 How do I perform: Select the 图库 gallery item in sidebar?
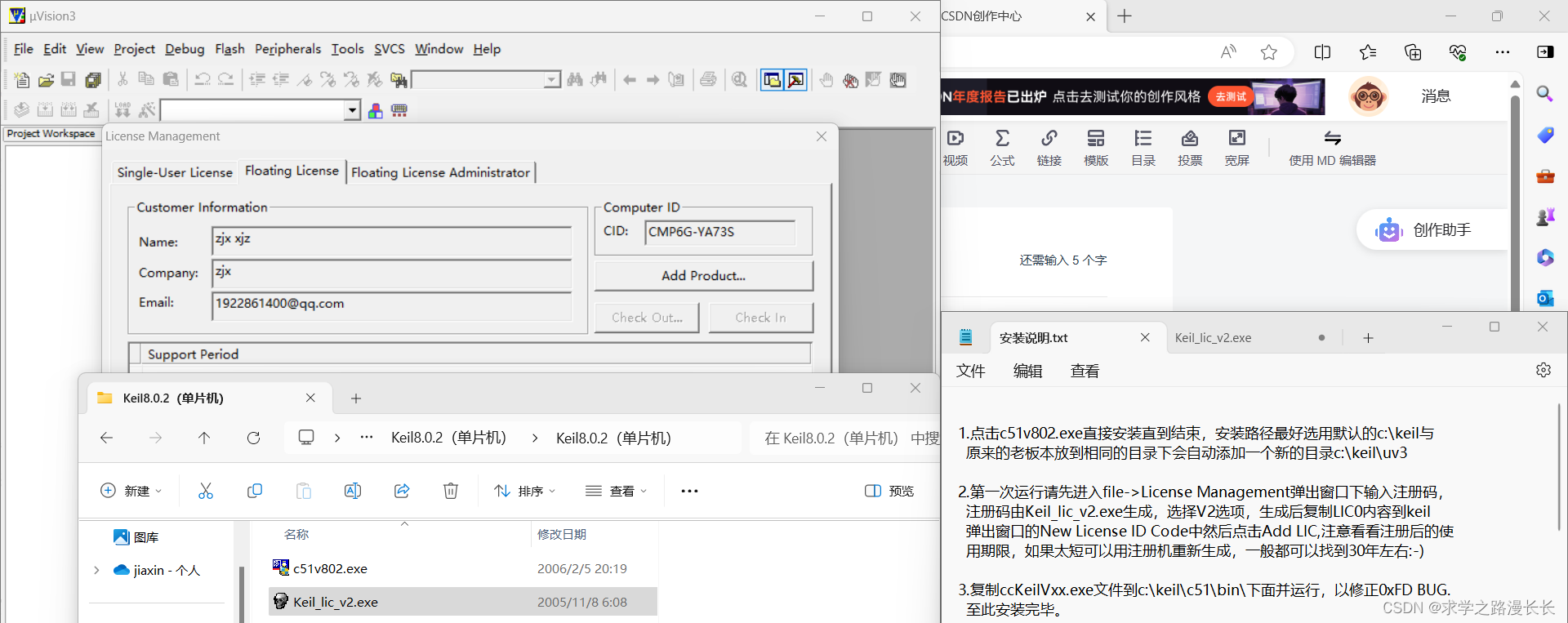tap(136, 537)
